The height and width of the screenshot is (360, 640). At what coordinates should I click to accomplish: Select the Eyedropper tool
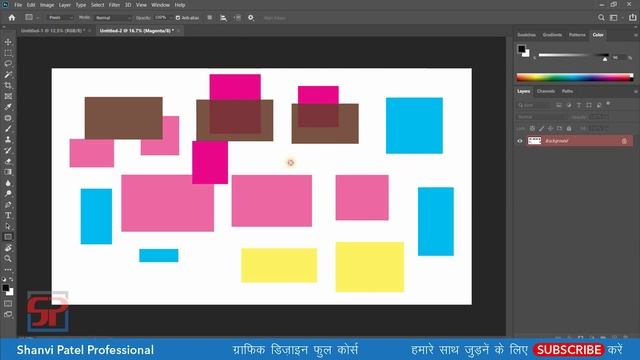pos(8,107)
